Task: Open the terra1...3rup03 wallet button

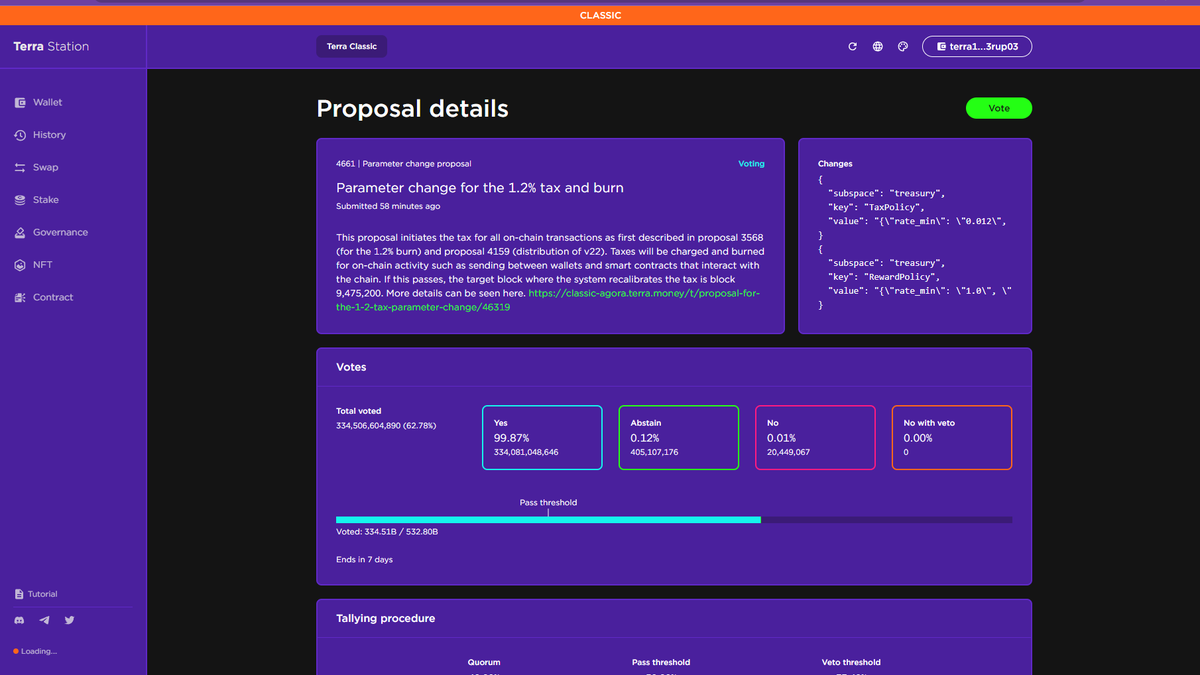Action: [x=977, y=46]
